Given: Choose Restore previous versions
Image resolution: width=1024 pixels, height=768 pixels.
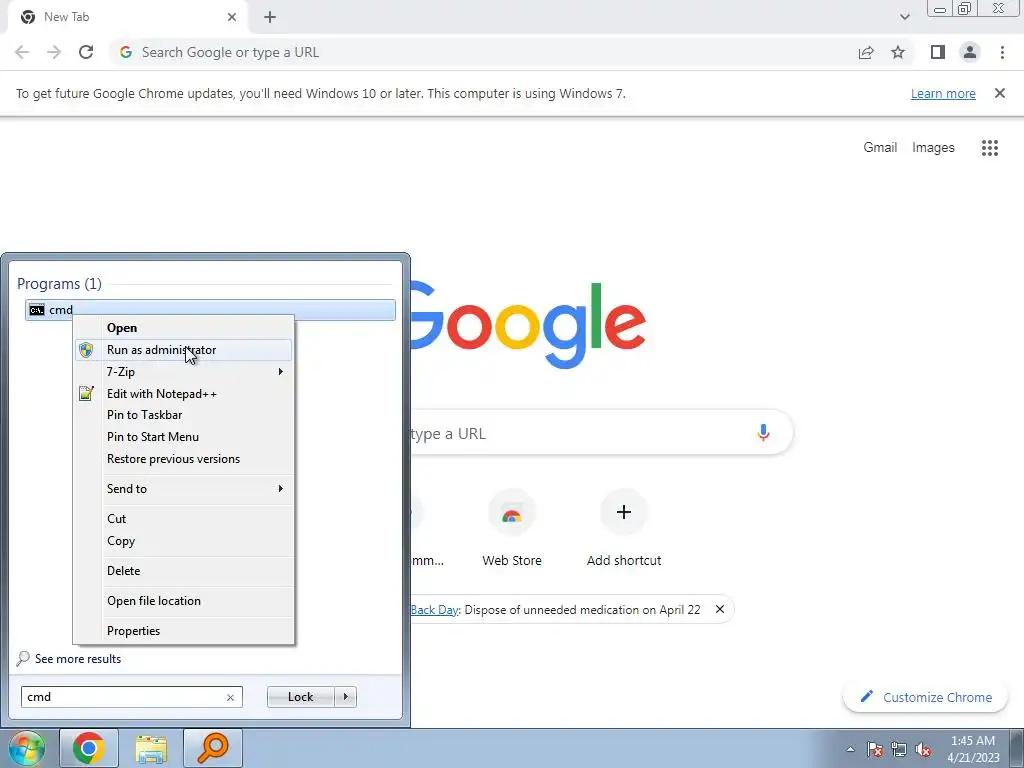Looking at the screenshot, I should click(184, 459).
